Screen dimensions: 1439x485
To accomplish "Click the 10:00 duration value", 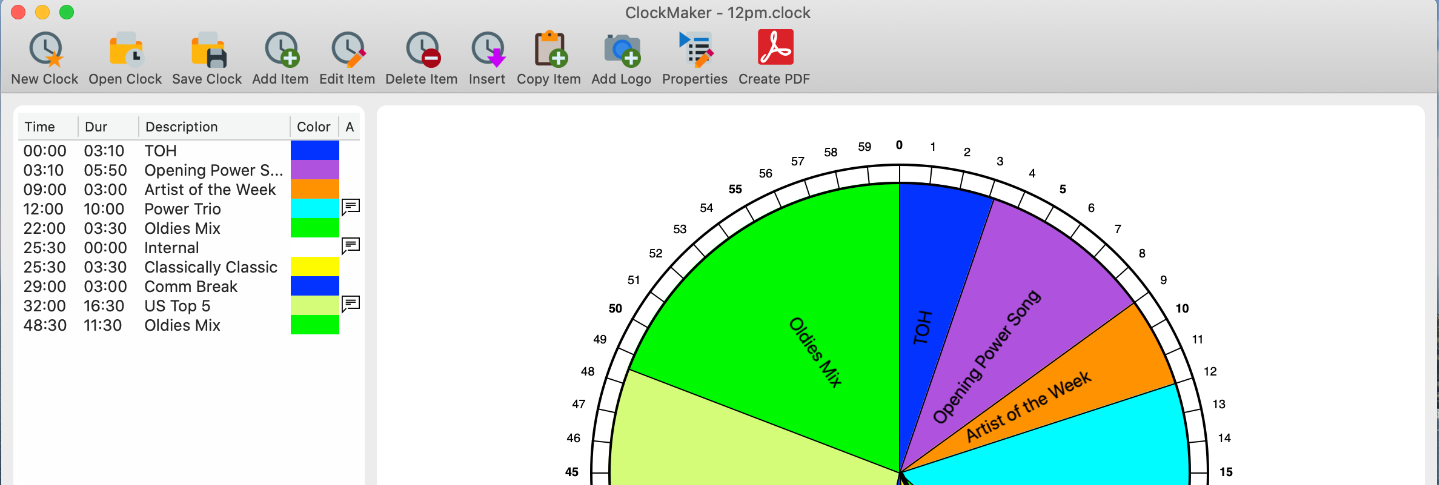I will 104,209.
